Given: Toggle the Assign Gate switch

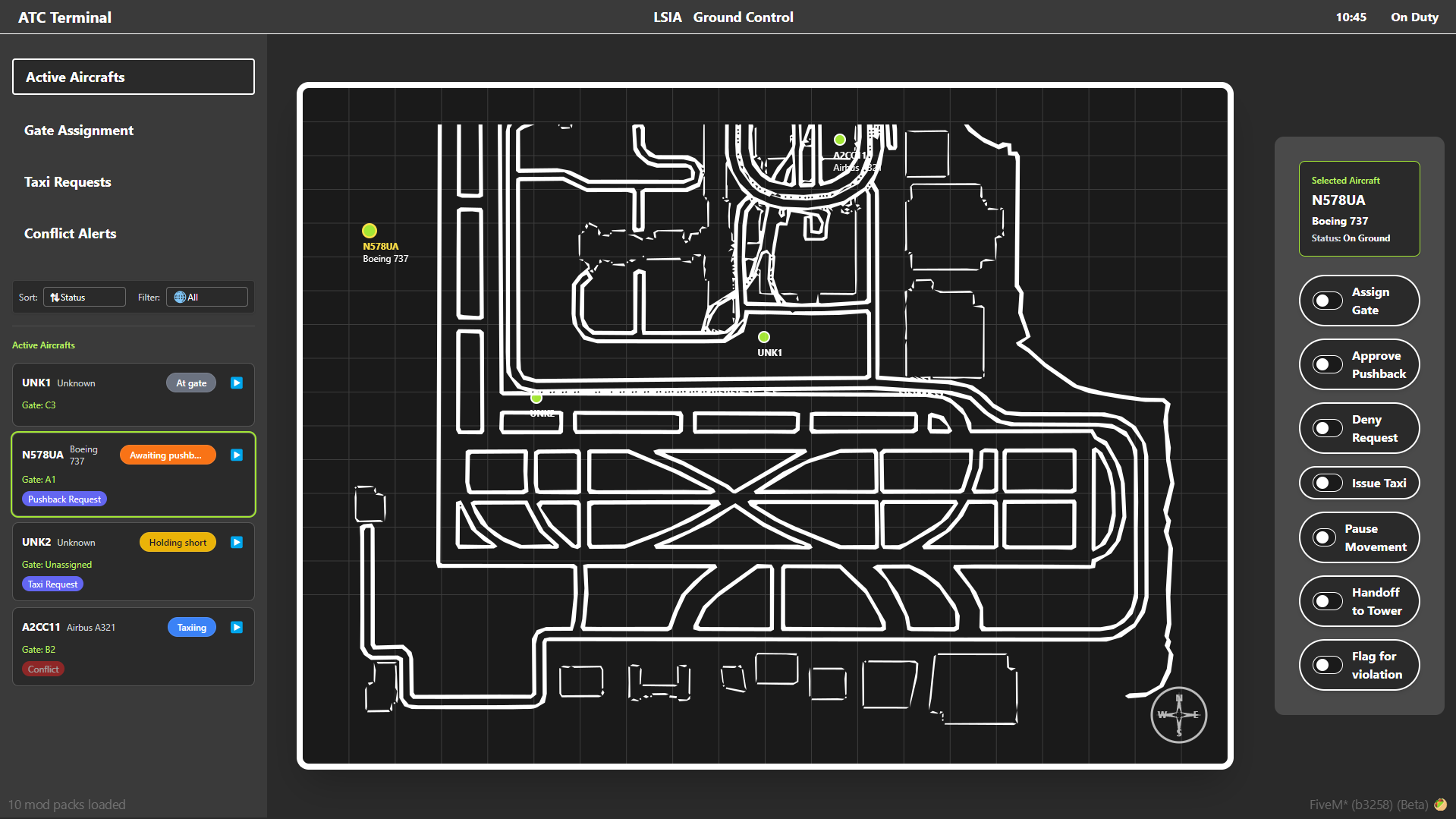Looking at the screenshot, I should point(1328,301).
